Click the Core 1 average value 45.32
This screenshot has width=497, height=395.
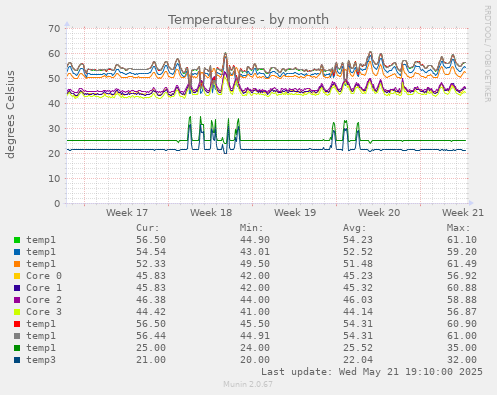coord(358,288)
